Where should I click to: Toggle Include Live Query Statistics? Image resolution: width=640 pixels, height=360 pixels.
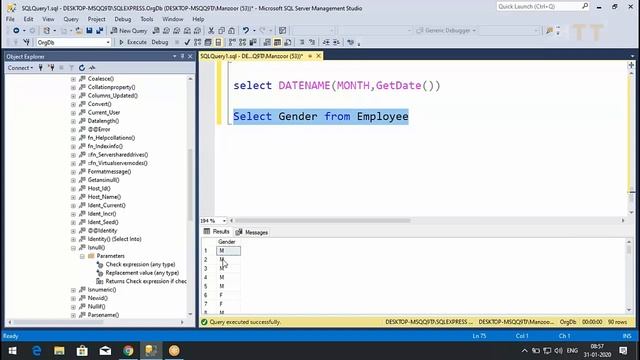tap(242, 42)
